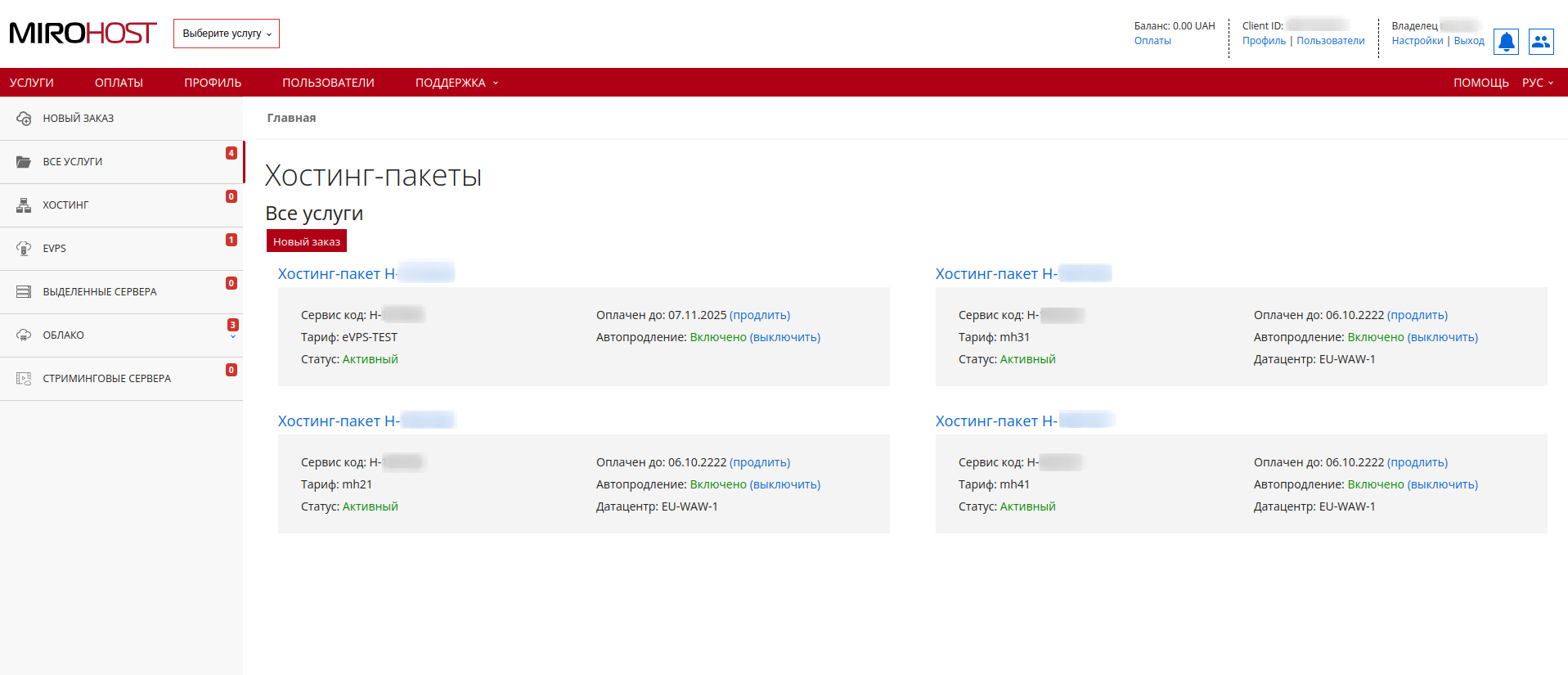The width and height of the screenshot is (1568, 675).
Task: Click 'продлить' for eVPS-TEST package
Action: 760,315
